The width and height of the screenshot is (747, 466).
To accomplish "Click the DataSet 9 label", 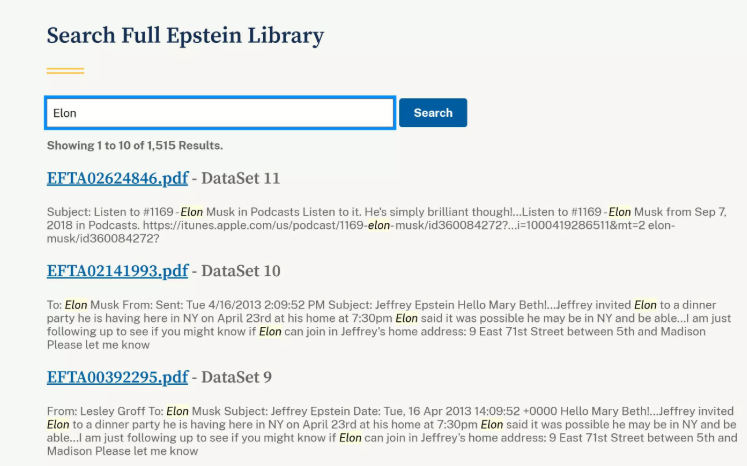I will [x=236, y=377].
